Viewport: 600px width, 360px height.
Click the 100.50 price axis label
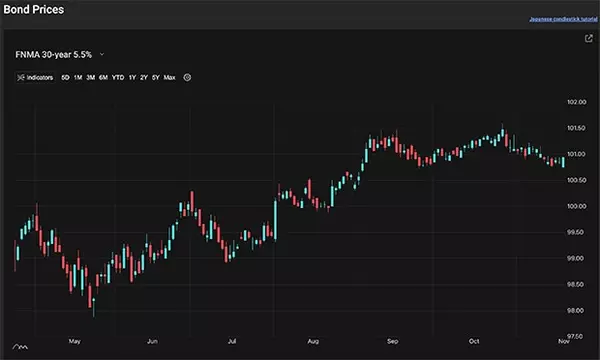coord(577,180)
